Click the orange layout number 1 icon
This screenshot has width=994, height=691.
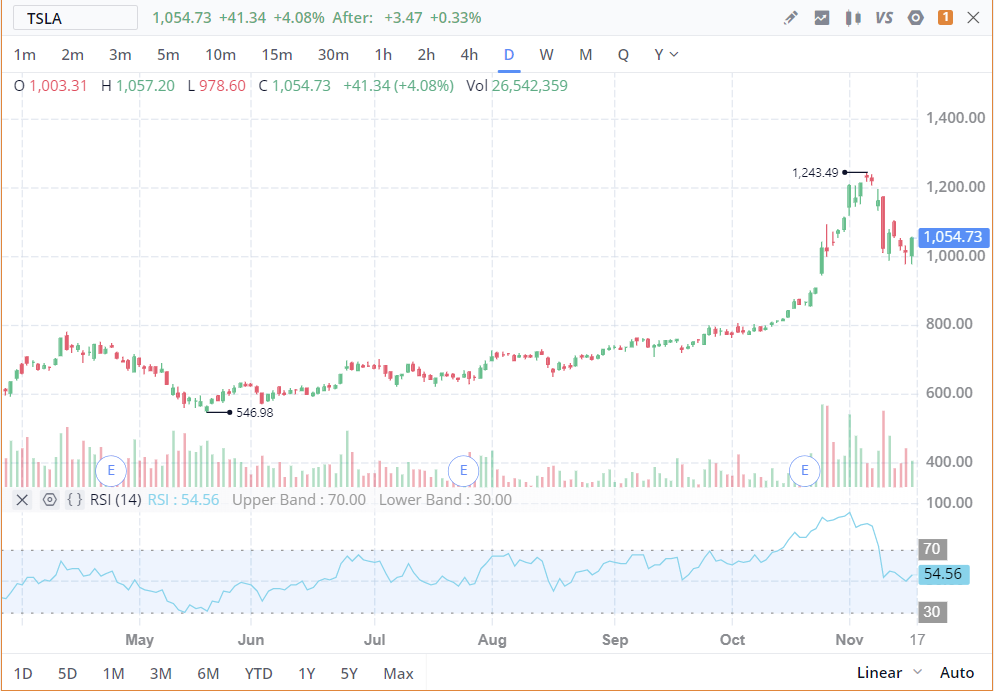pos(945,18)
